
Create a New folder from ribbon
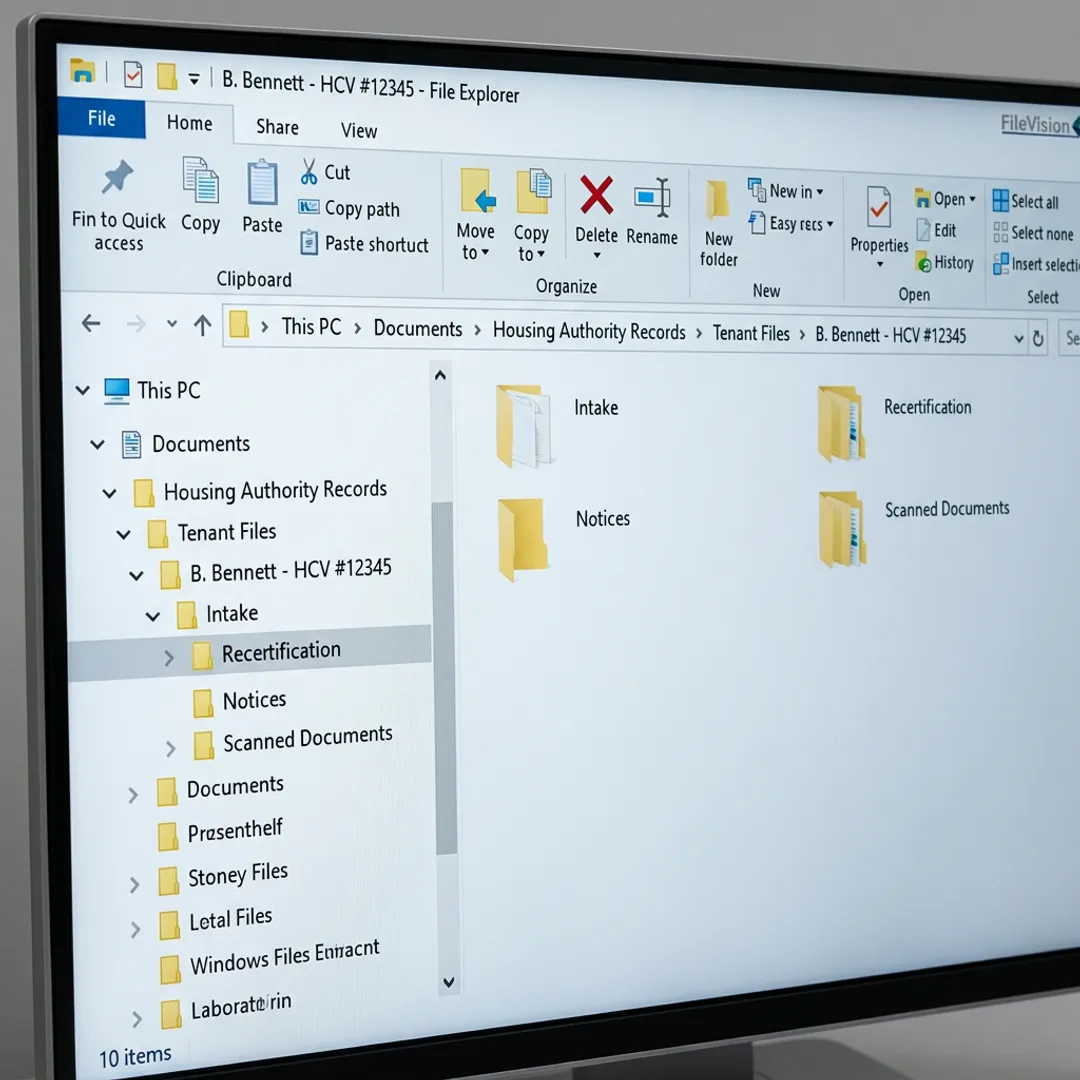(718, 223)
